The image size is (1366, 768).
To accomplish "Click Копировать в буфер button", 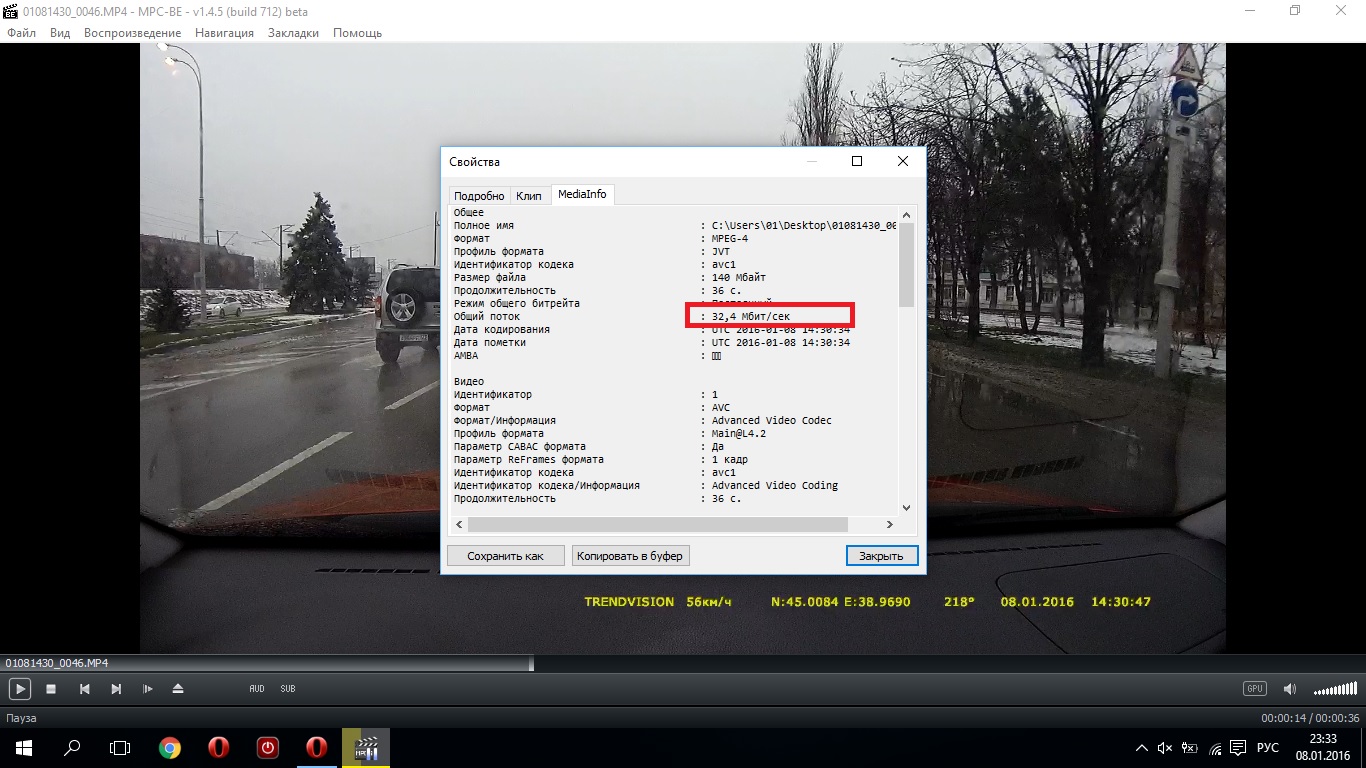I will click(x=630, y=556).
